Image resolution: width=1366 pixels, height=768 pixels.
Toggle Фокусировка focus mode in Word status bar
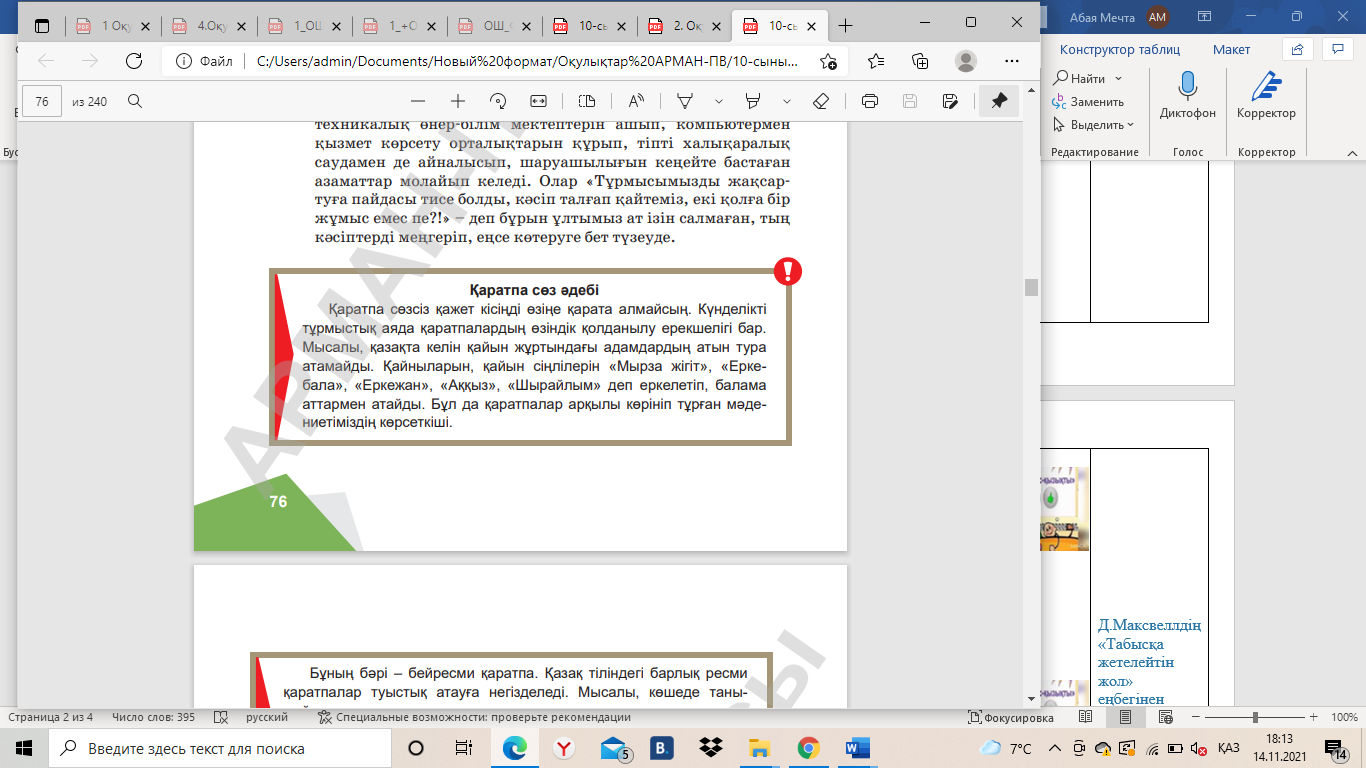pyautogui.click(x=1011, y=717)
